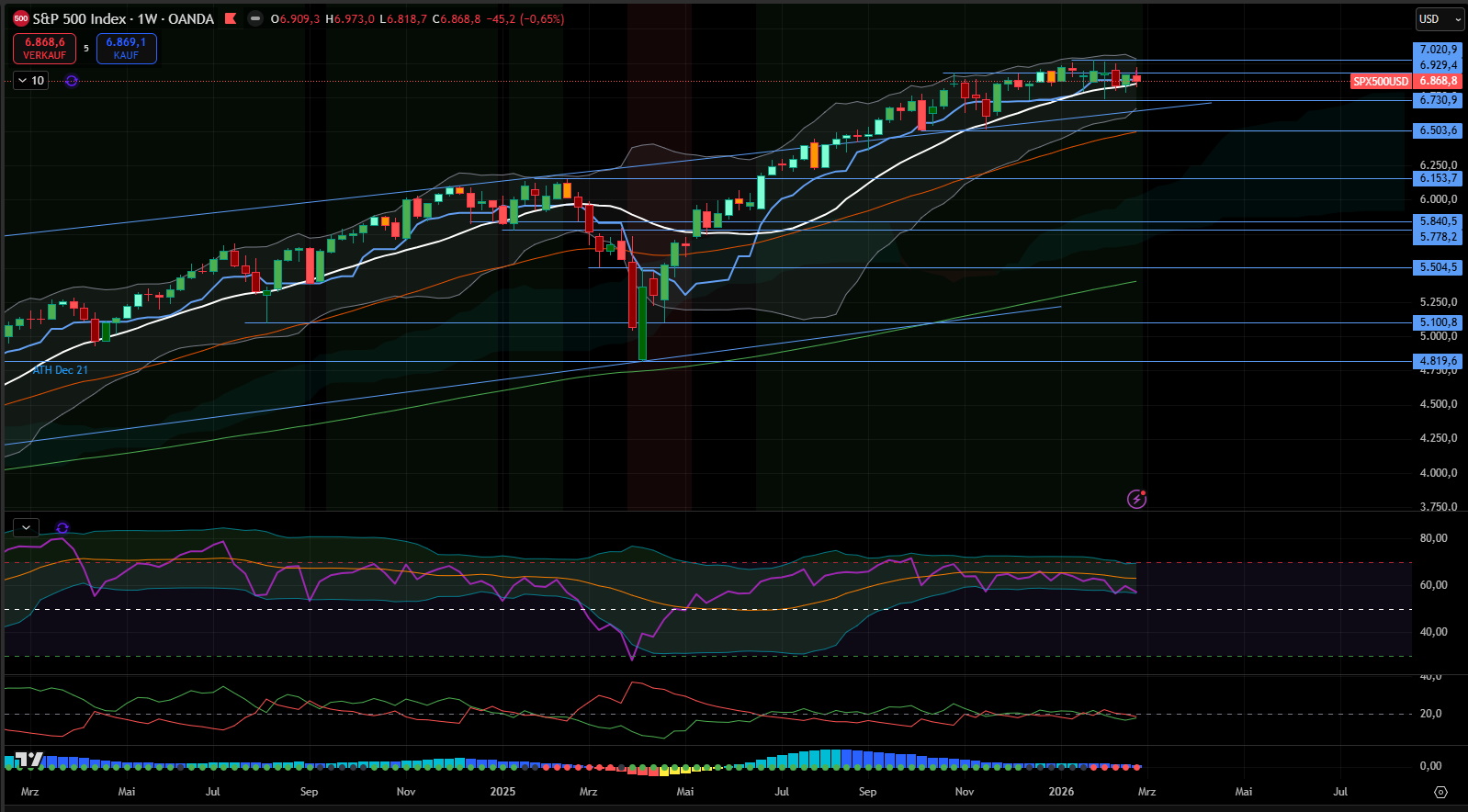The height and width of the screenshot is (812, 1468).
Task: Click the lightning bolt event icon on chart
Action: [1136, 499]
